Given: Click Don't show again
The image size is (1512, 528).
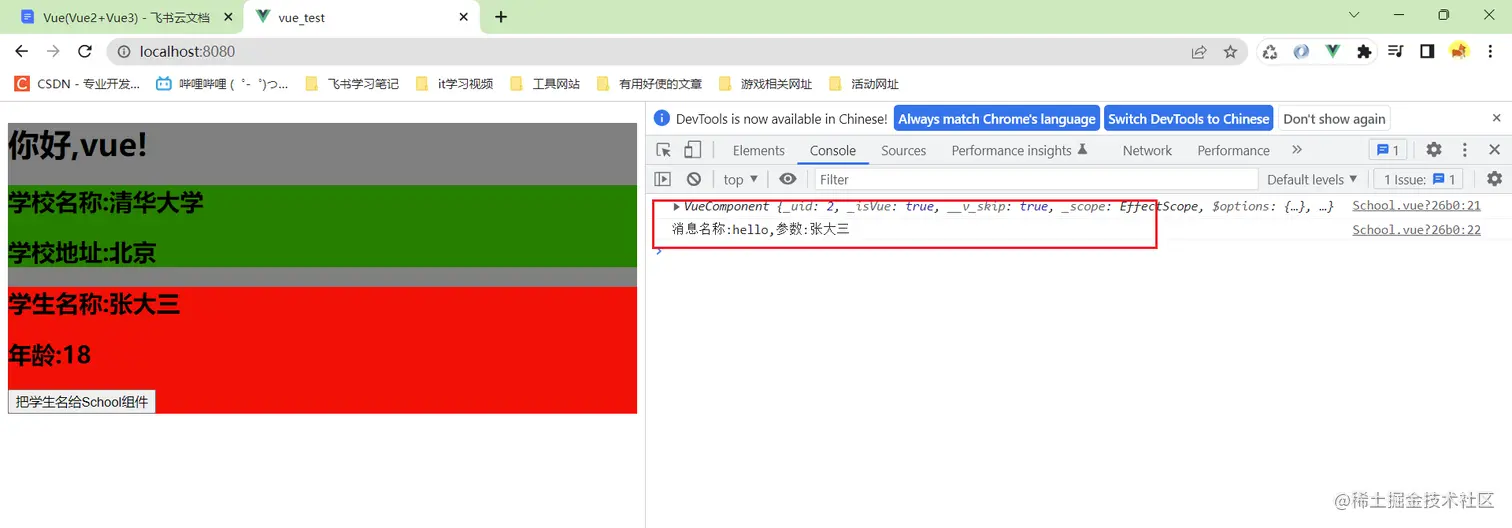Looking at the screenshot, I should [1334, 118].
